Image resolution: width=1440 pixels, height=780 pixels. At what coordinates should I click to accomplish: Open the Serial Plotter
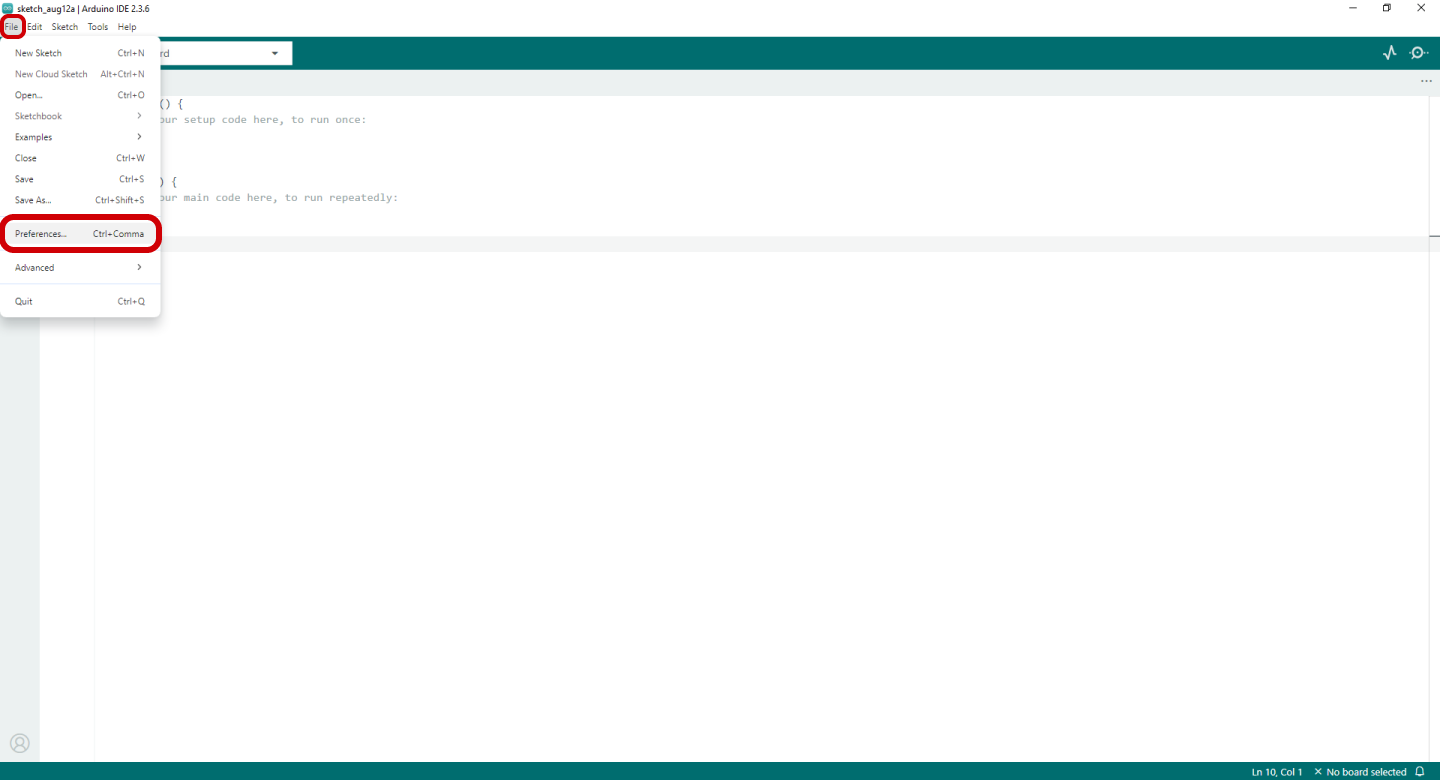[1389, 53]
